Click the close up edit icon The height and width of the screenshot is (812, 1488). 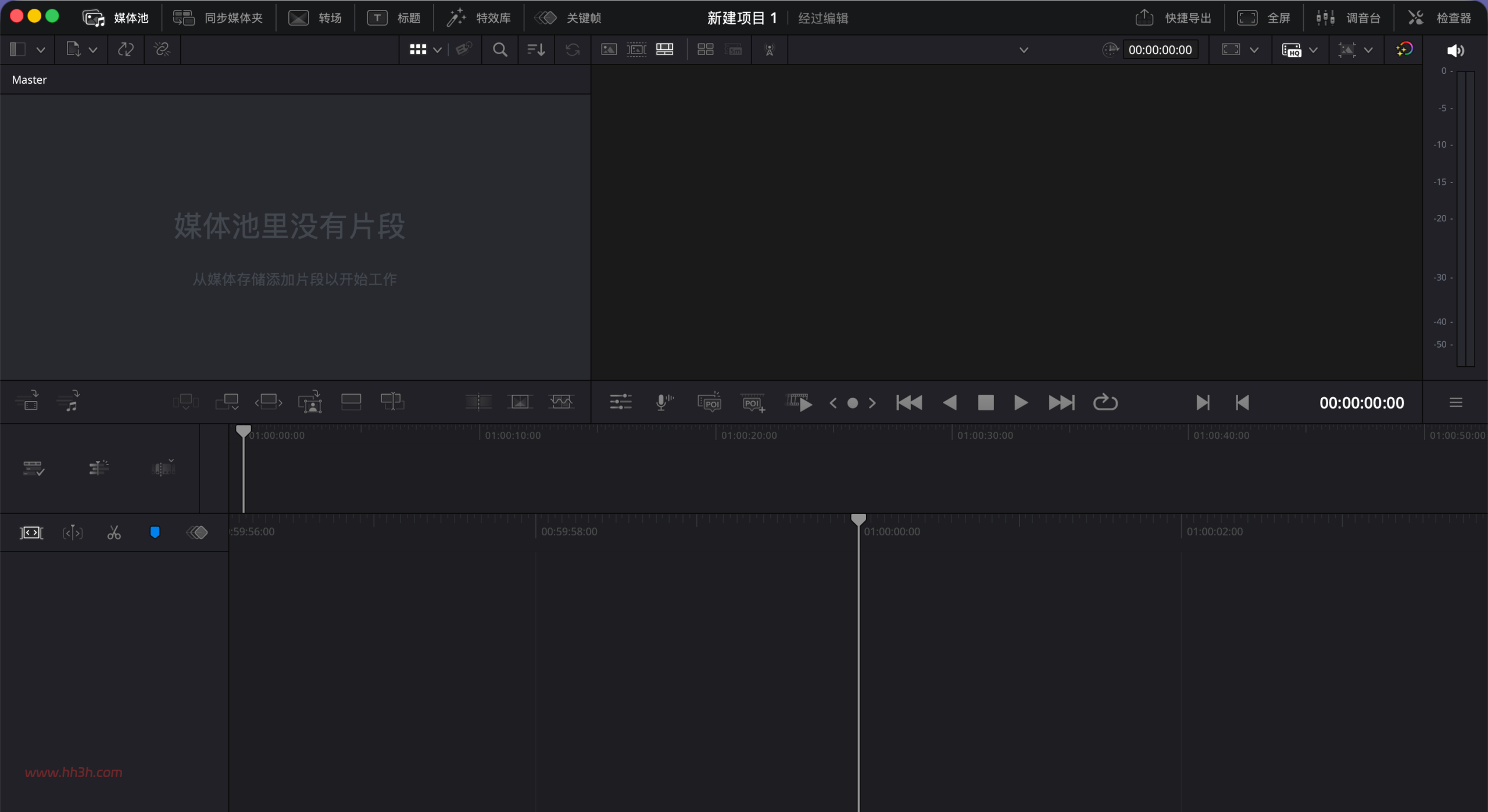310,402
